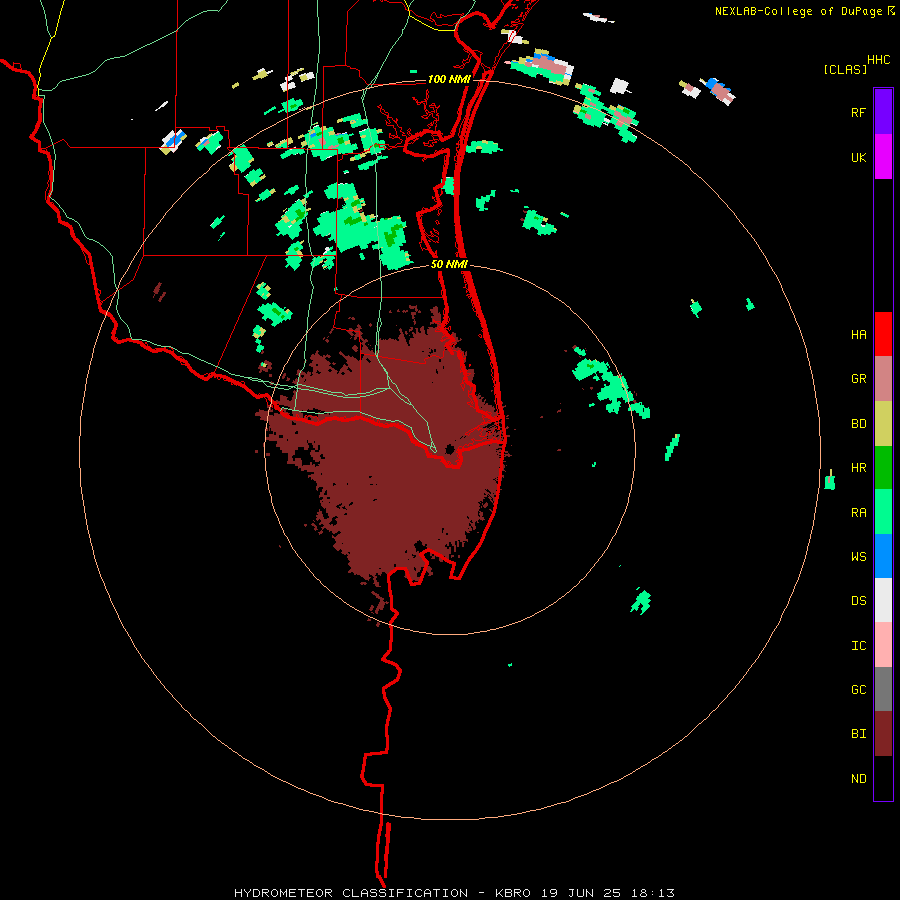Click the 18:13 time stamp
Image resolution: width=900 pixels, height=900 pixels.
655,893
